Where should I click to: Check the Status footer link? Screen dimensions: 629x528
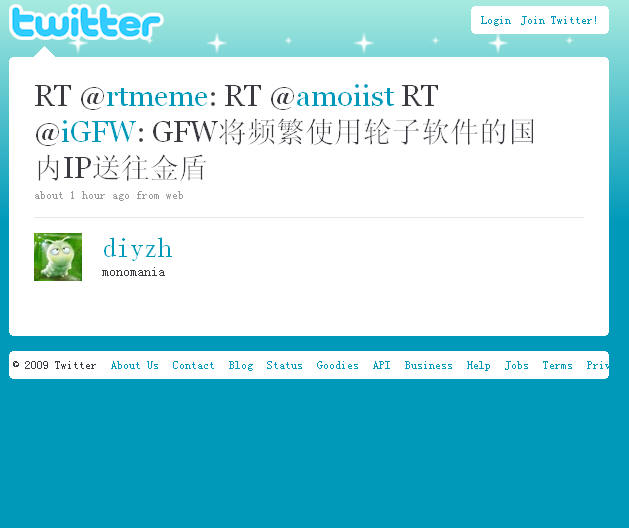coord(284,365)
